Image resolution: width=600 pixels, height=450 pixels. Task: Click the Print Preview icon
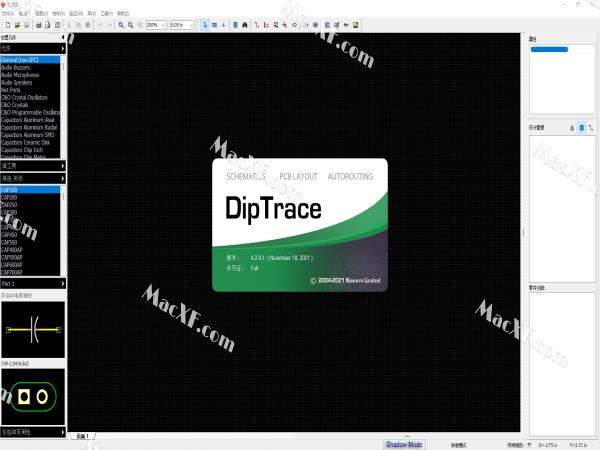click(x=48, y=25)
